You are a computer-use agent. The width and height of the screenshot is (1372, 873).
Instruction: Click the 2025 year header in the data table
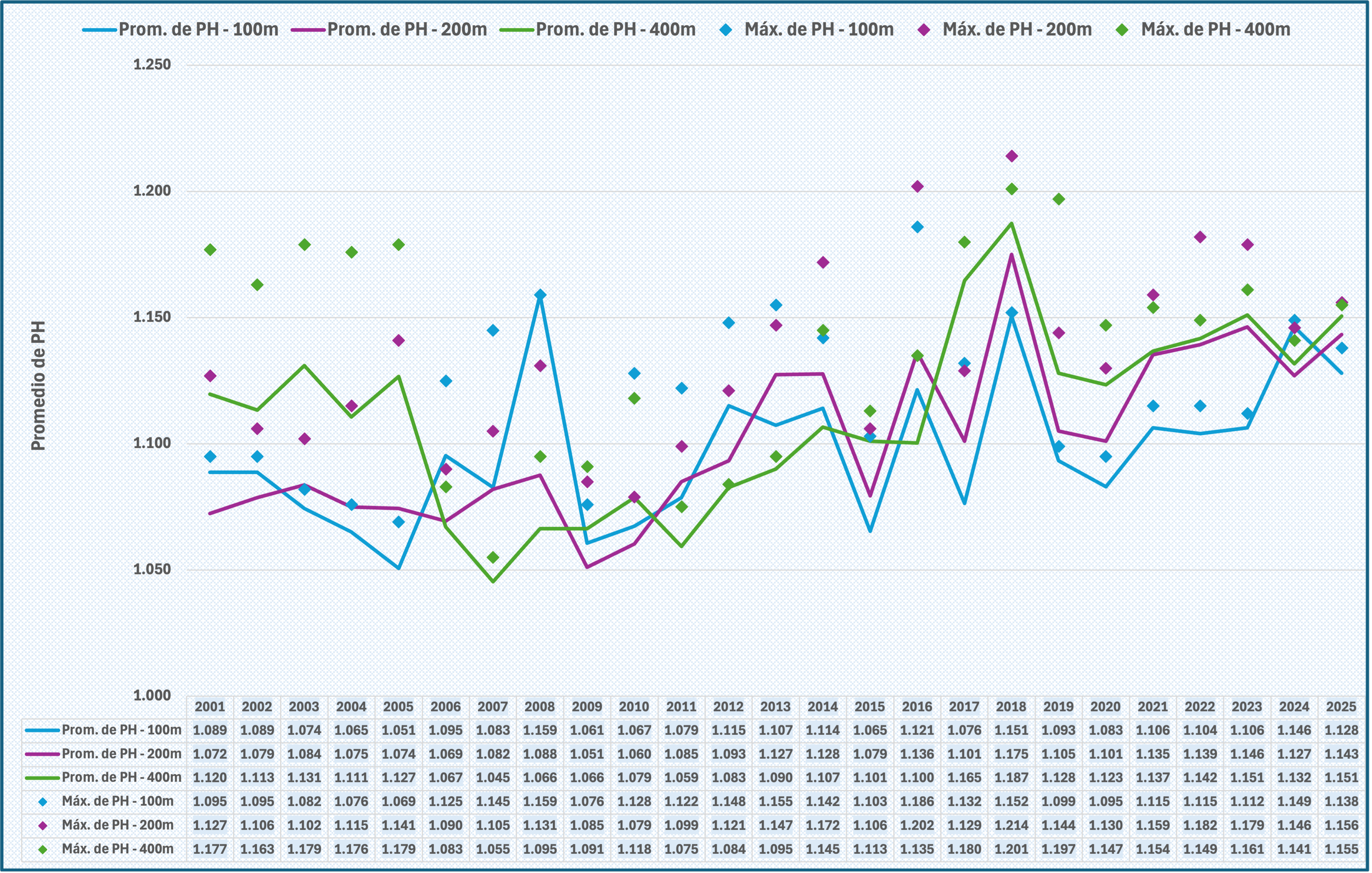[1341, 707]
